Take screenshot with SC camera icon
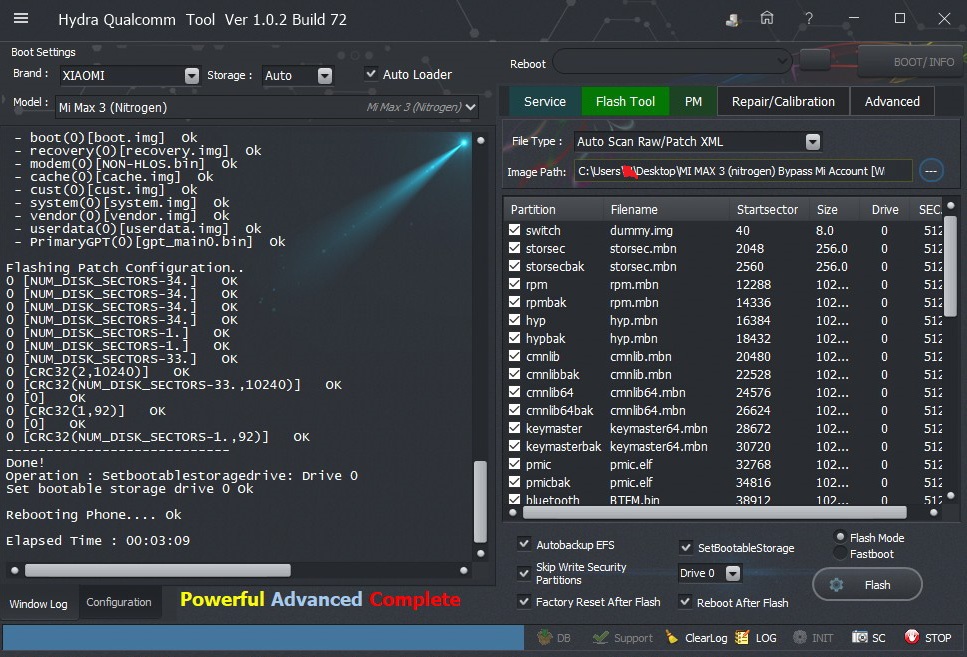 tap(860, 637)
